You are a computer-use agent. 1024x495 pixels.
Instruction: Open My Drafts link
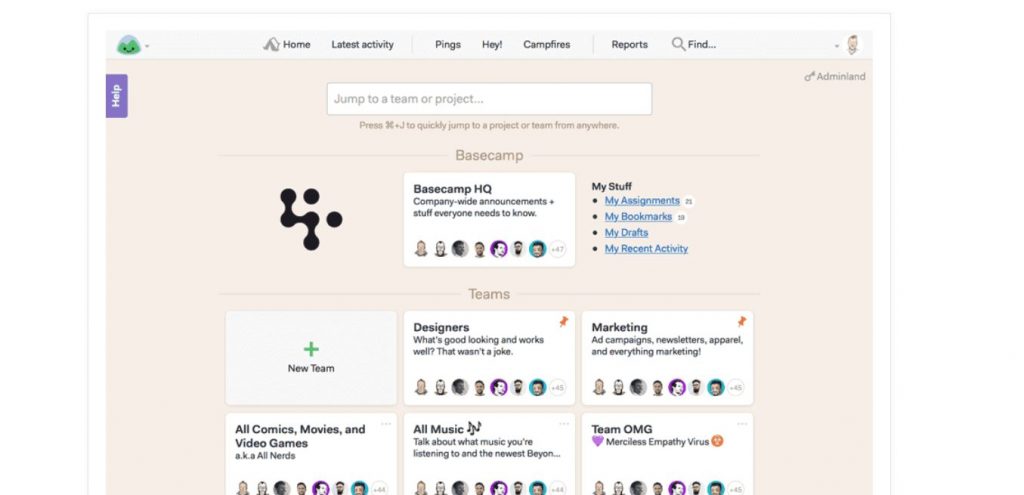pos(626,232)
